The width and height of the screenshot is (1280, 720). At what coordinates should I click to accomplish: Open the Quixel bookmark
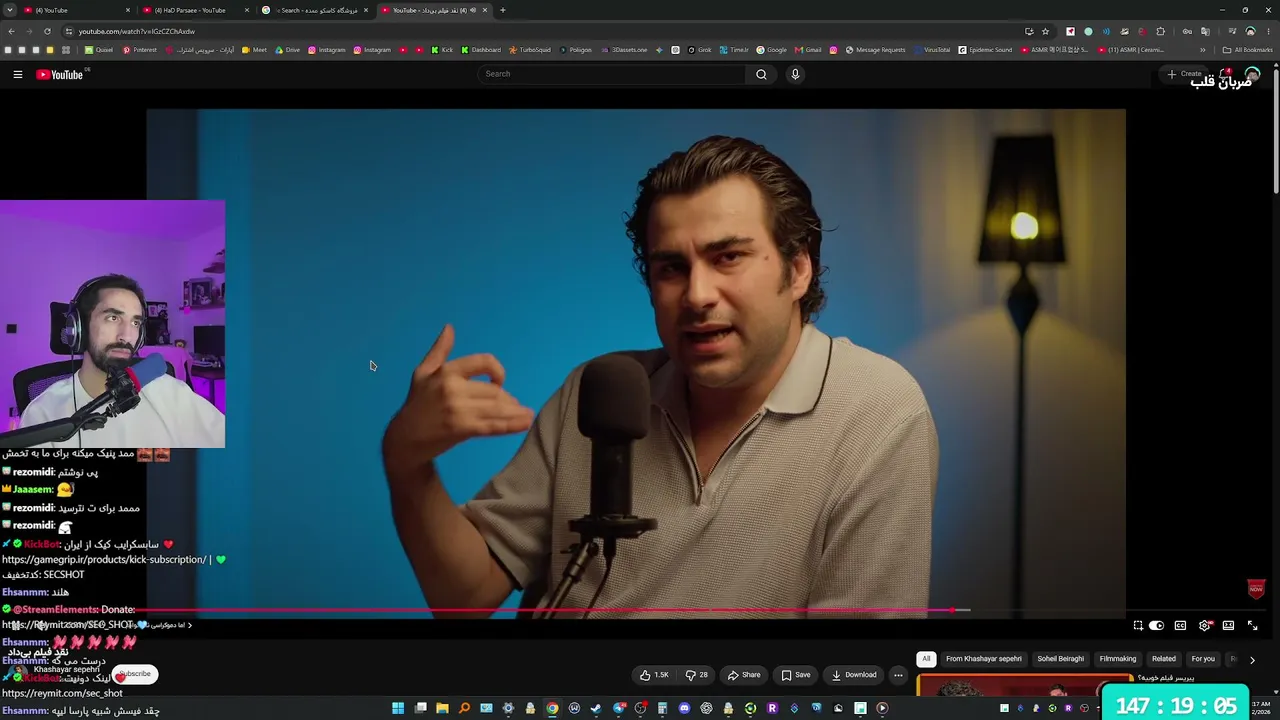click(x=99, y=50)
